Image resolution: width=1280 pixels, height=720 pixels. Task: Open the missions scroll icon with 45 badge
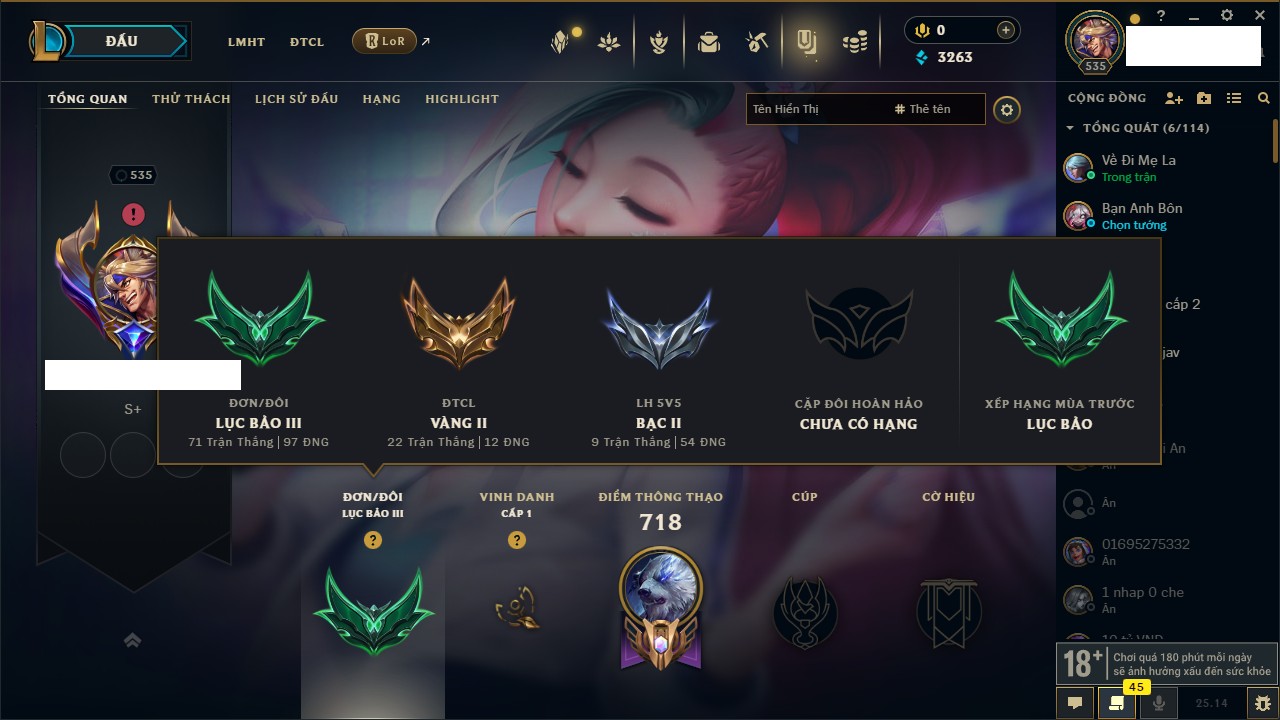pos(1117,703)
